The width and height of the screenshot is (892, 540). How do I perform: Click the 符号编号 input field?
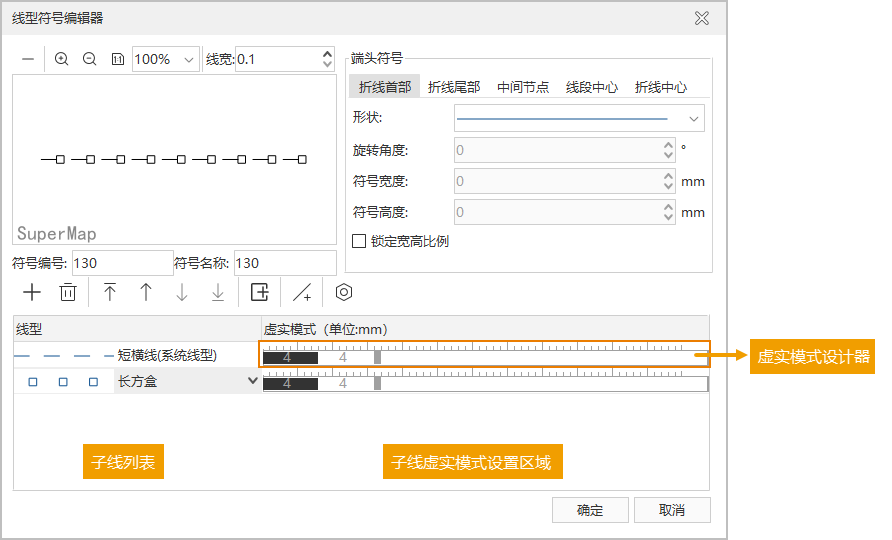coord(122,263)
